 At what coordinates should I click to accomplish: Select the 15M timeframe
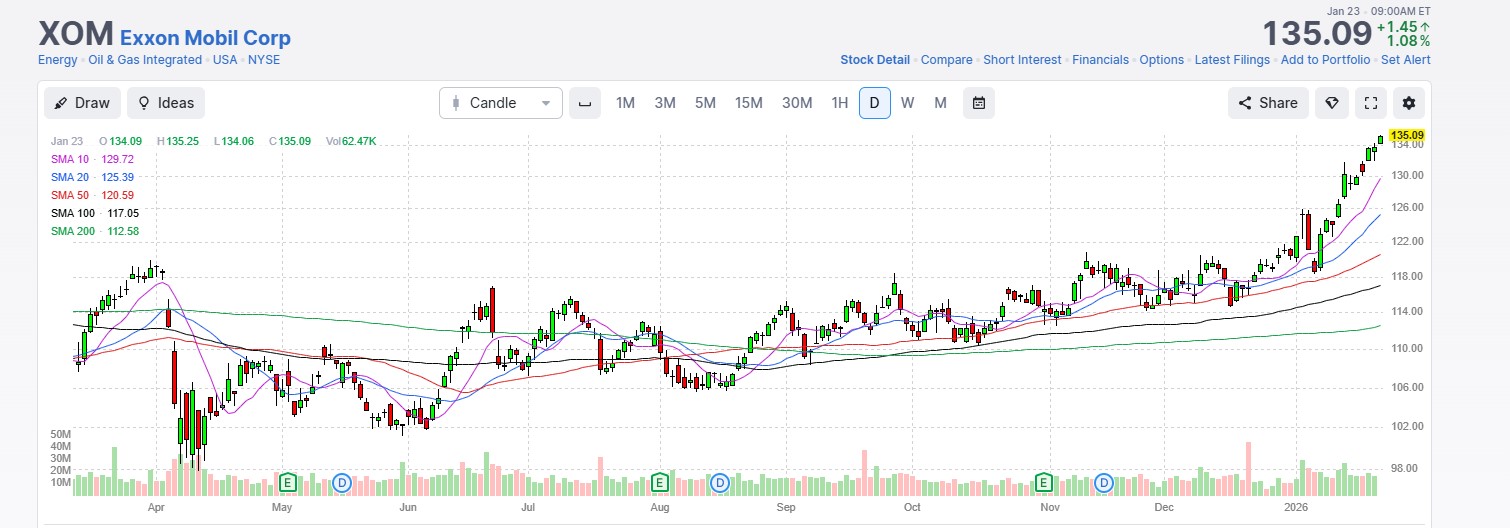748,103
